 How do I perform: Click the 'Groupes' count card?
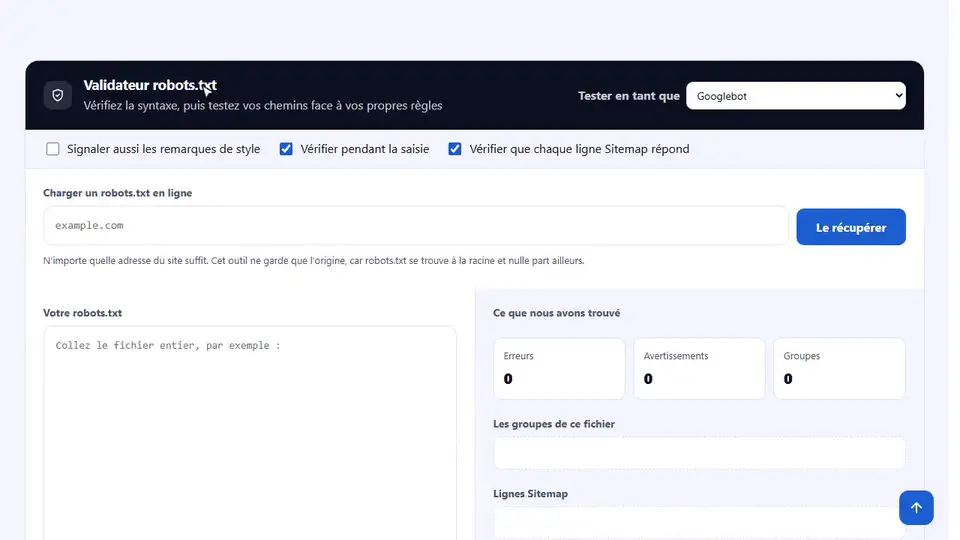[839, 369]
